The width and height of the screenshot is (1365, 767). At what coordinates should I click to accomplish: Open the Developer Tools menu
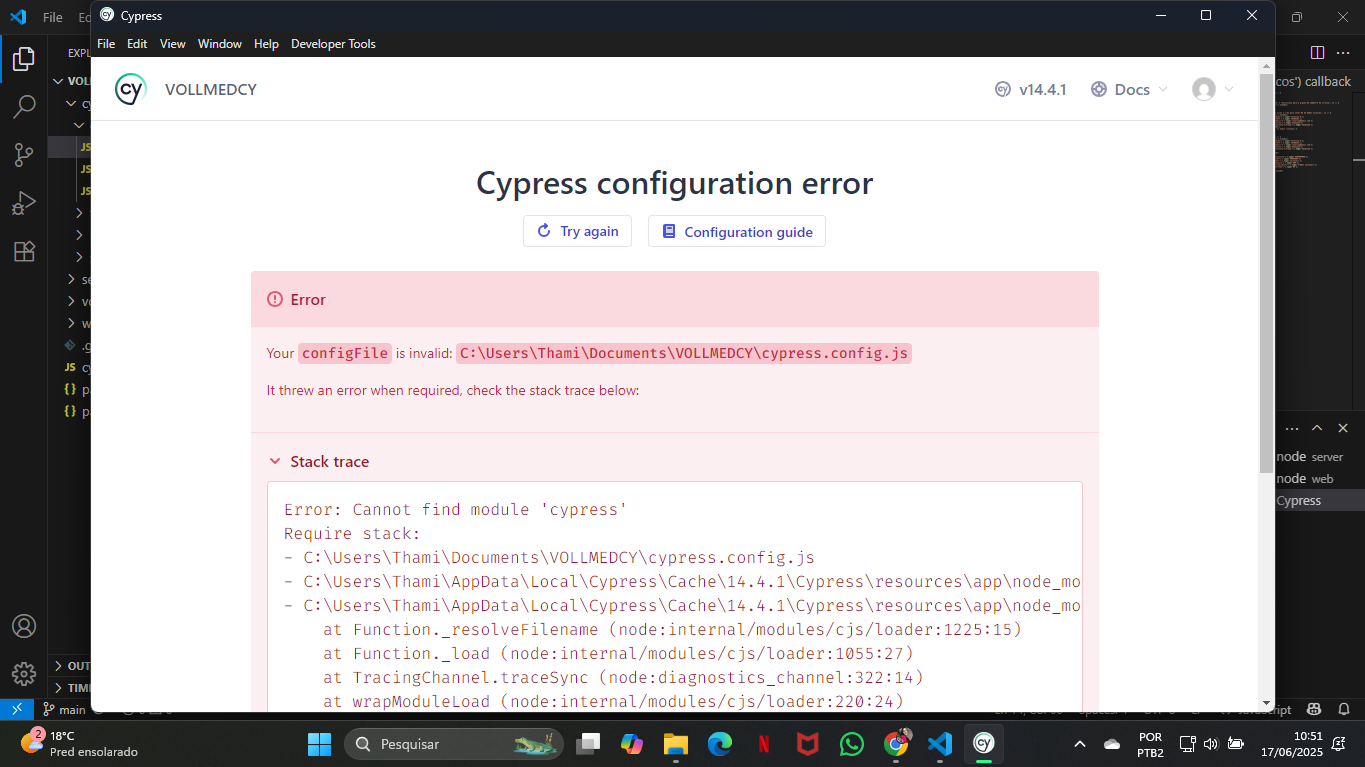coord(333,43)
